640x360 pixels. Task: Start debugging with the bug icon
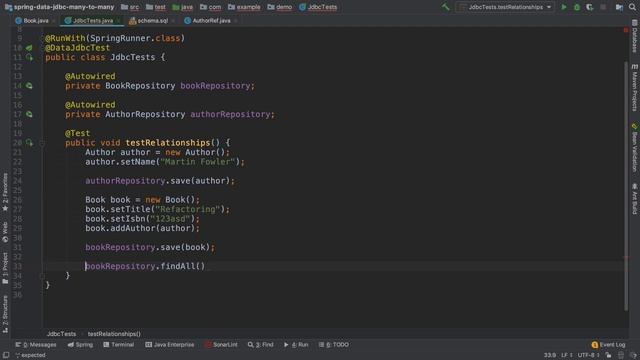click(x=577, y=7)
